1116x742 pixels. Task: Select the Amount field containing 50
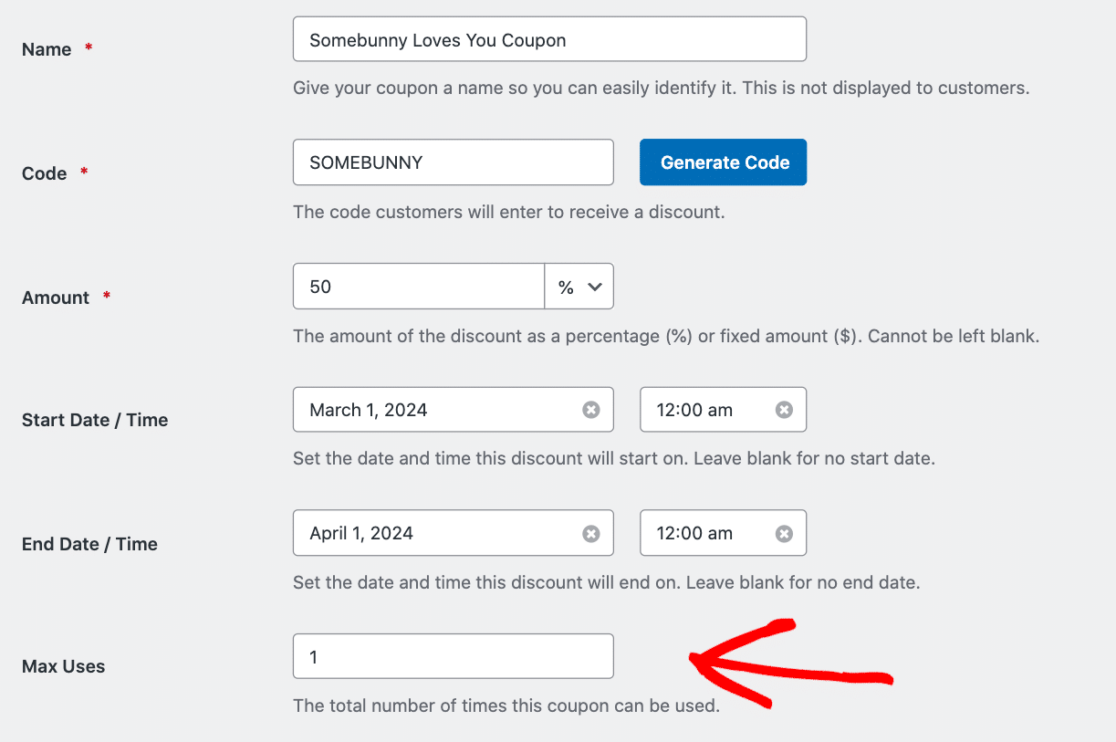[418, 287]
